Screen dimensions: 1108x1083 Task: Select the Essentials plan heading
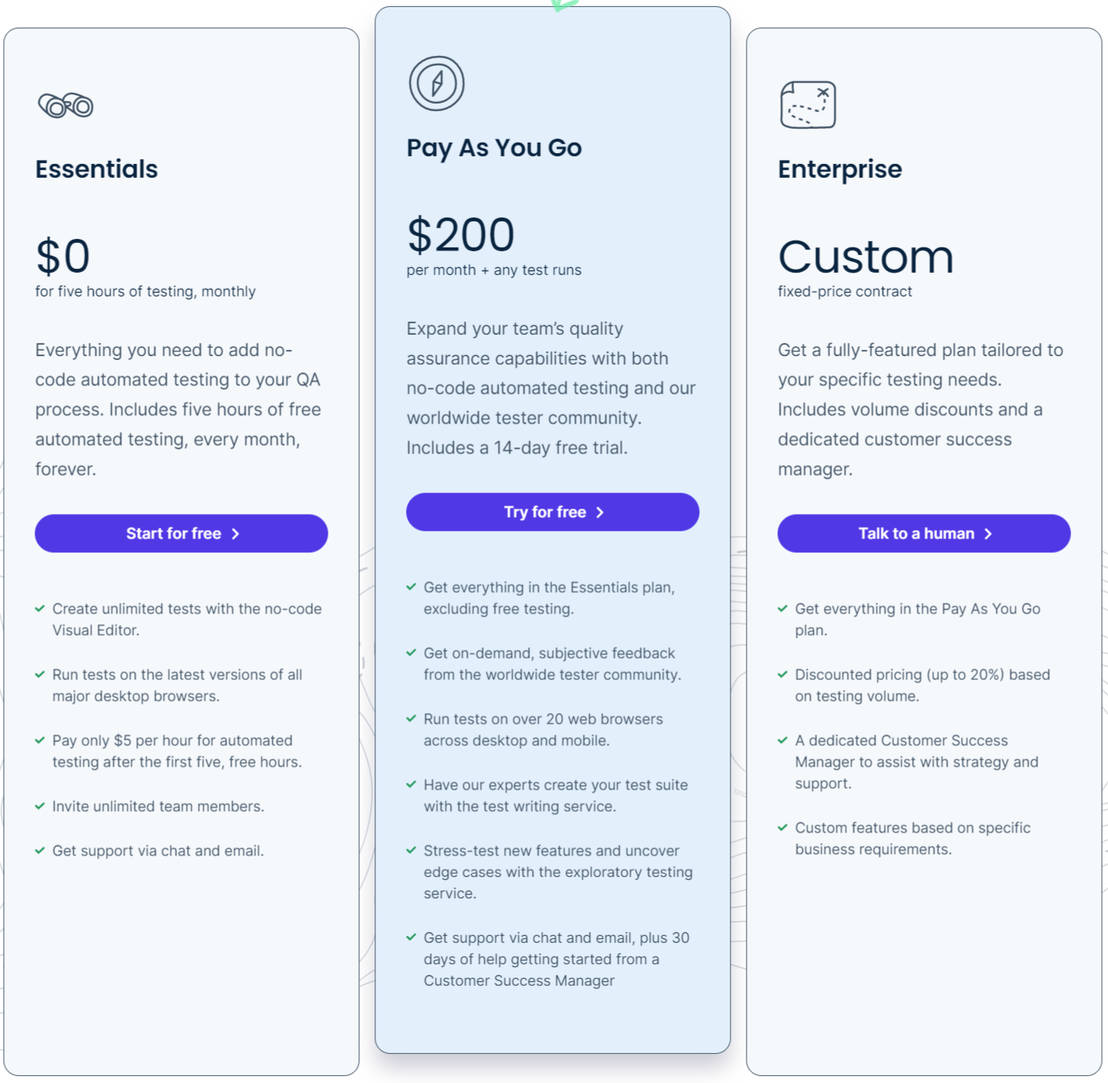click(96, 169)
